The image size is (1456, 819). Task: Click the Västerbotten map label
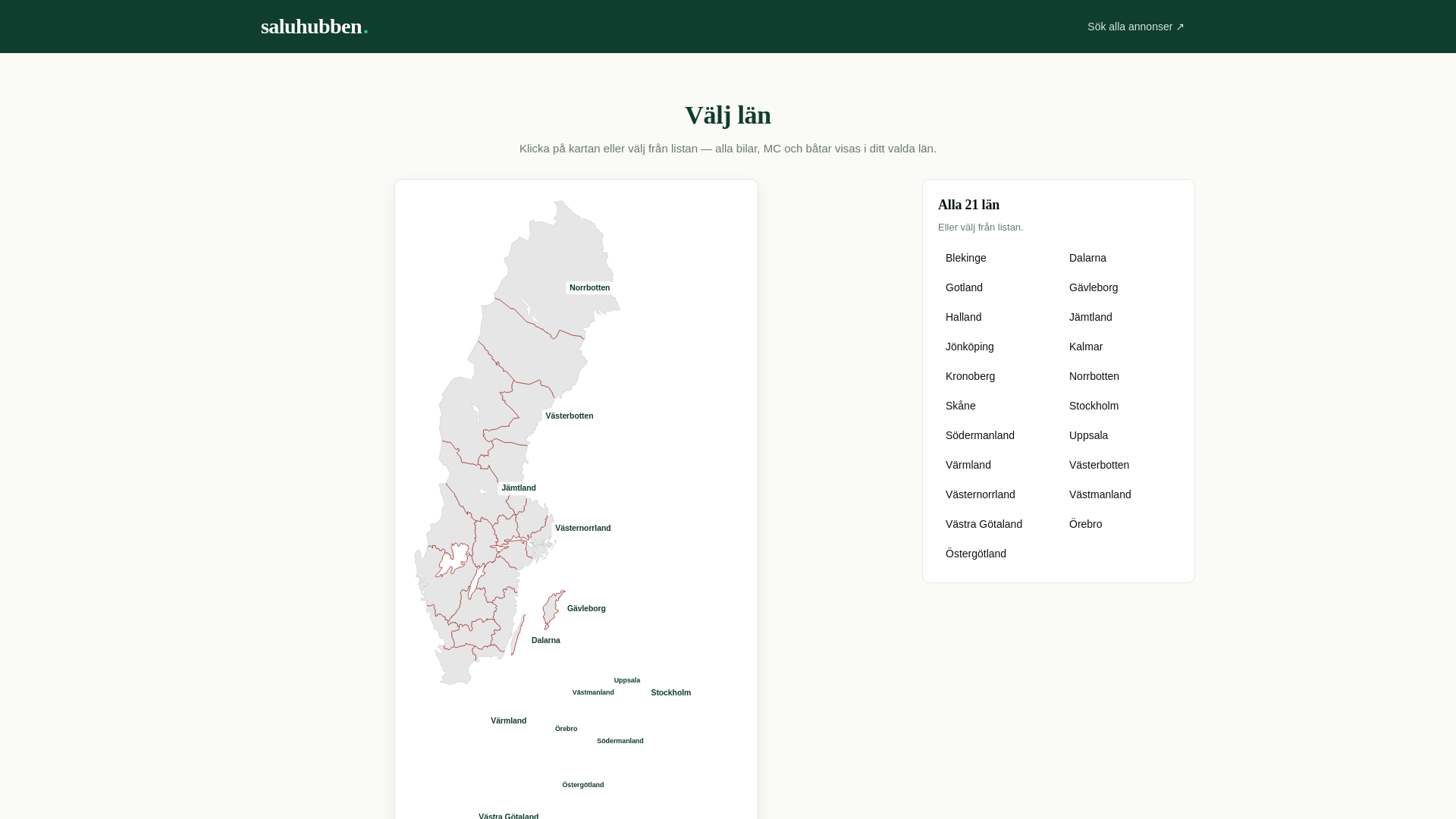point(570,416)
